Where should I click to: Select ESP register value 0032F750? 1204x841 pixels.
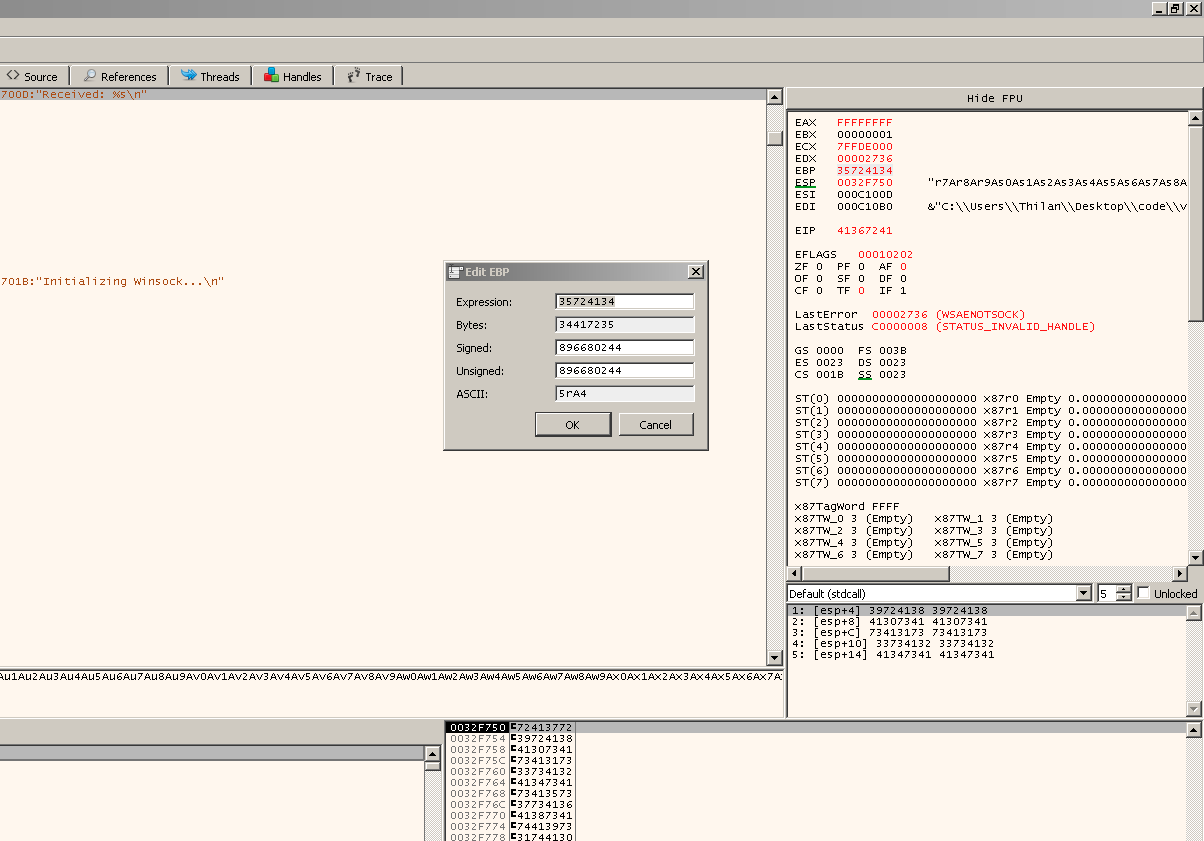tap(865, 182)
